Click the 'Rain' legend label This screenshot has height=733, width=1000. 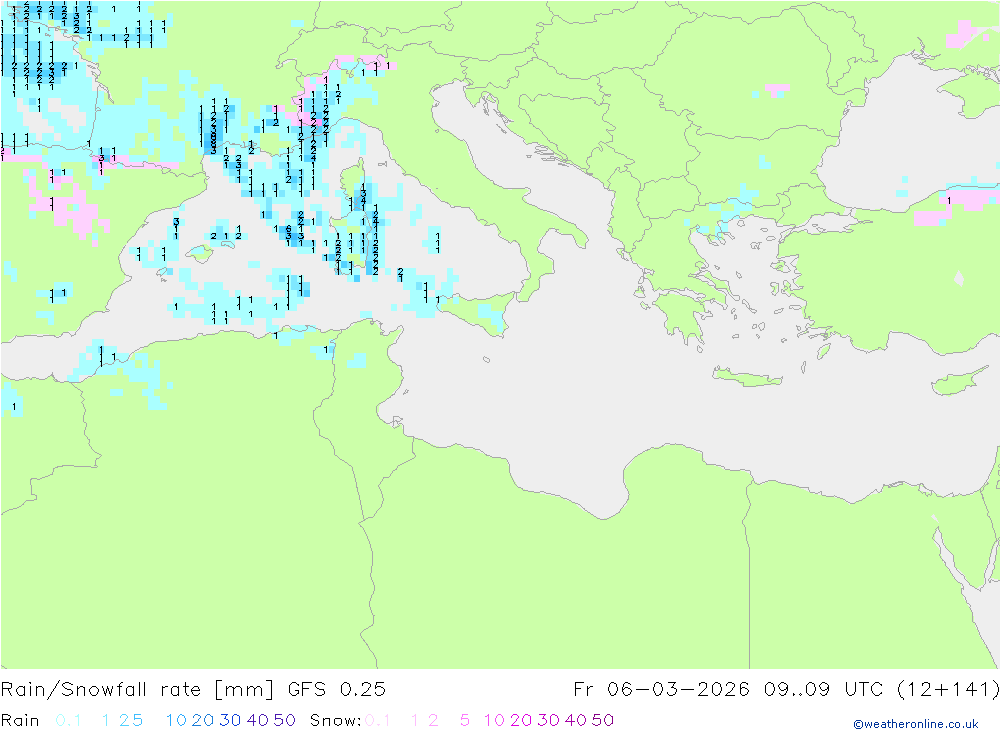click(20, 720)
